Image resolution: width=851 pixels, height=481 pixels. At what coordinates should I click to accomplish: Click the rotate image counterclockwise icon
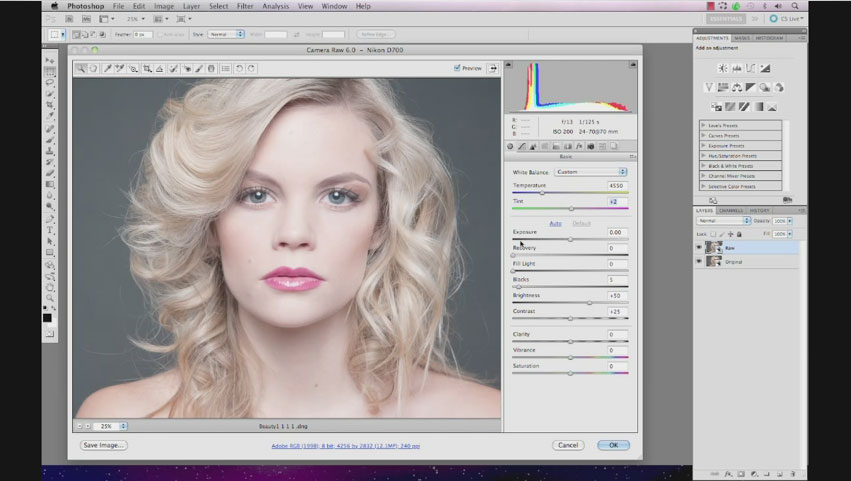point(238,69)
